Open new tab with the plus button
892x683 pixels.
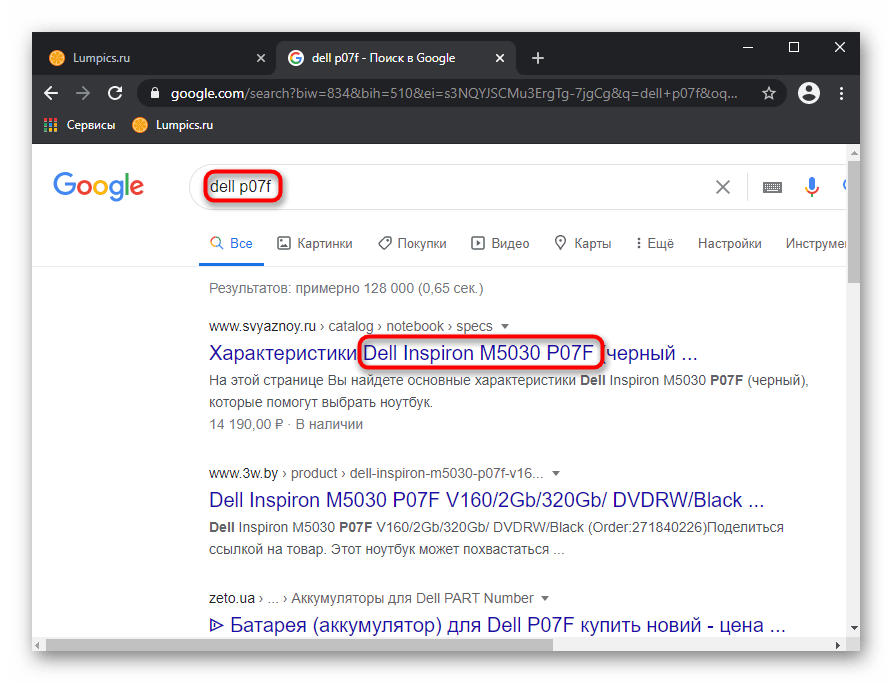538,58
